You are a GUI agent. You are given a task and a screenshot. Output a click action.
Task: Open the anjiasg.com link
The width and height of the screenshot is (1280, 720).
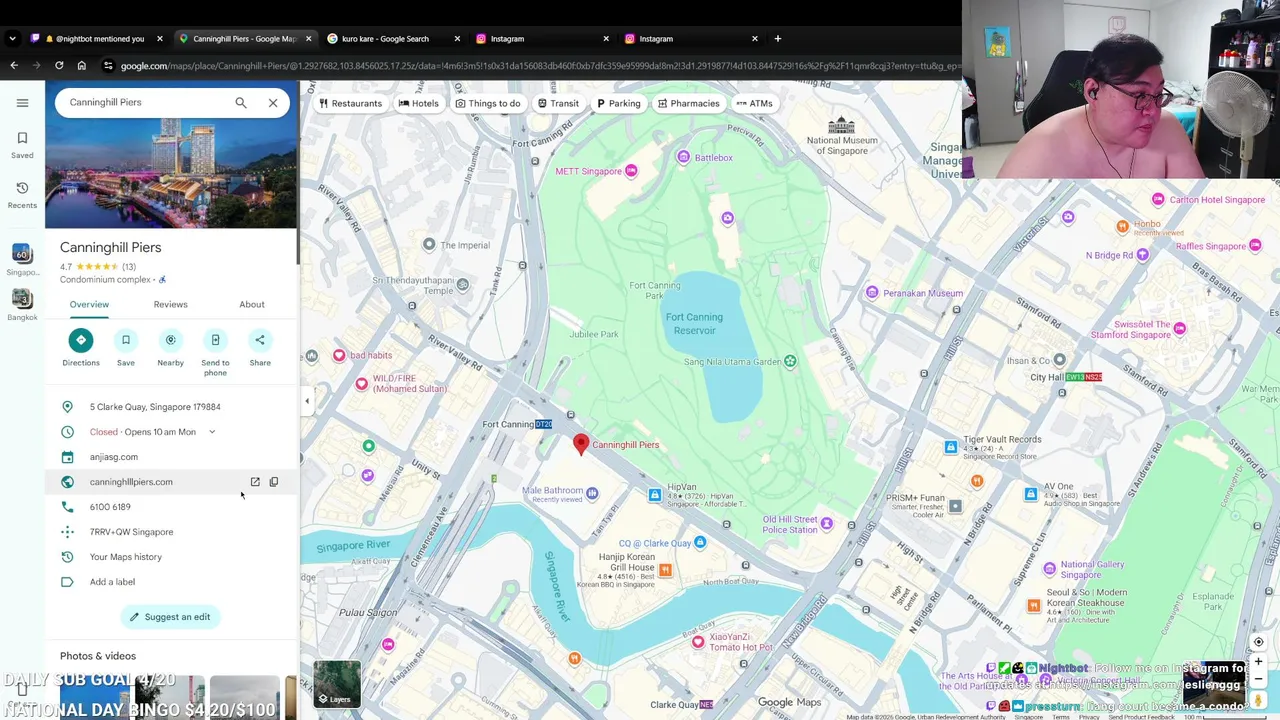(114, 457)
